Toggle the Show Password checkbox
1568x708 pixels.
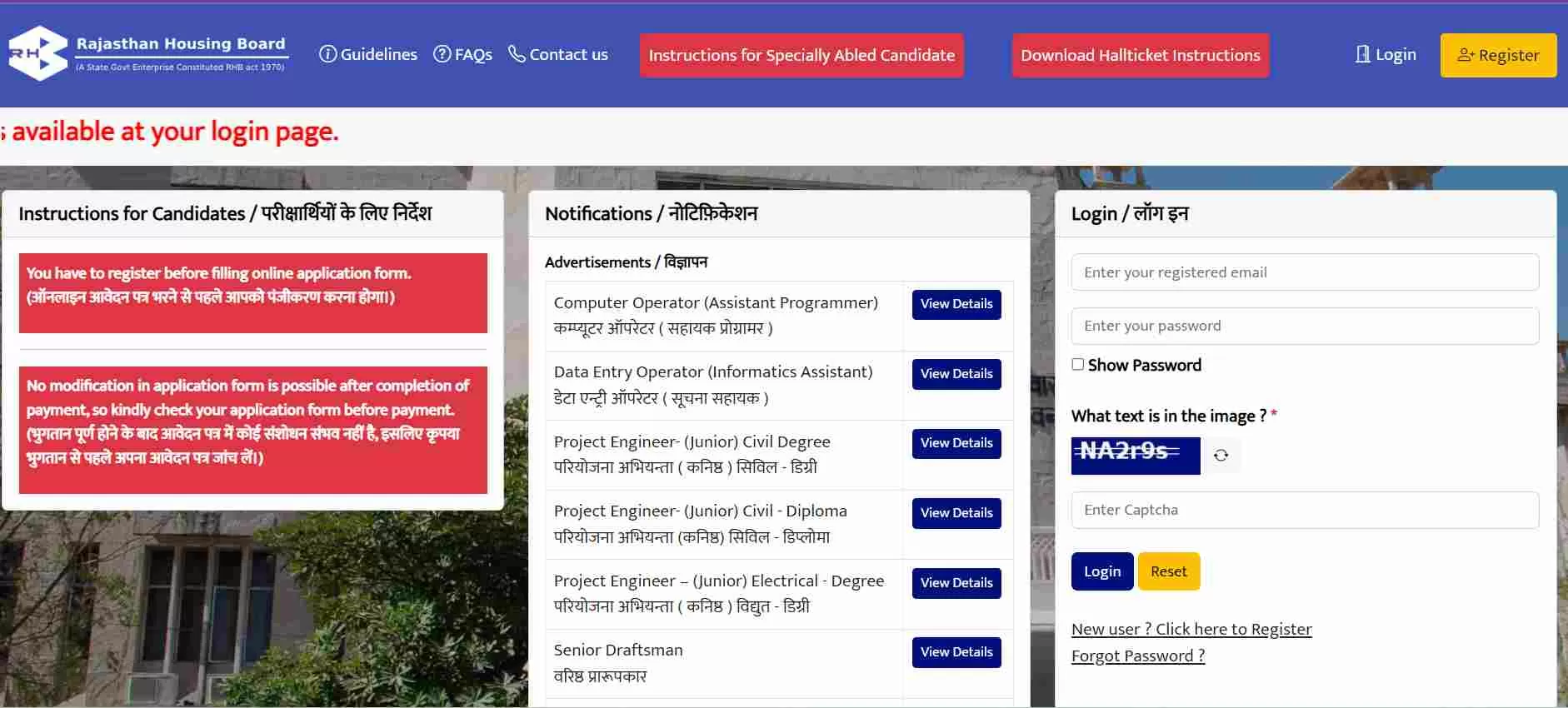1077,364
